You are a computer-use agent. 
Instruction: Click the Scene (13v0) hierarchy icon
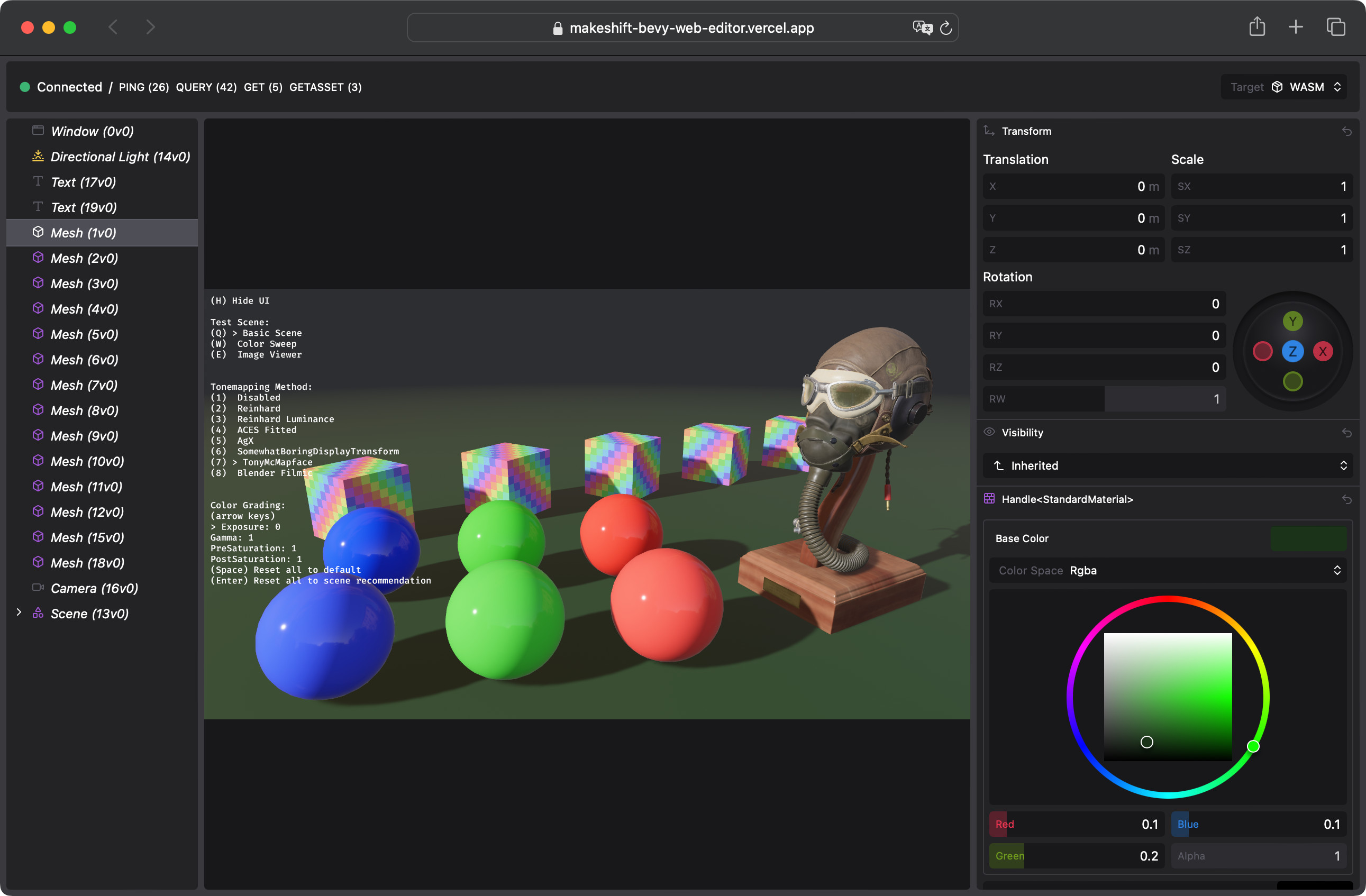38,612
